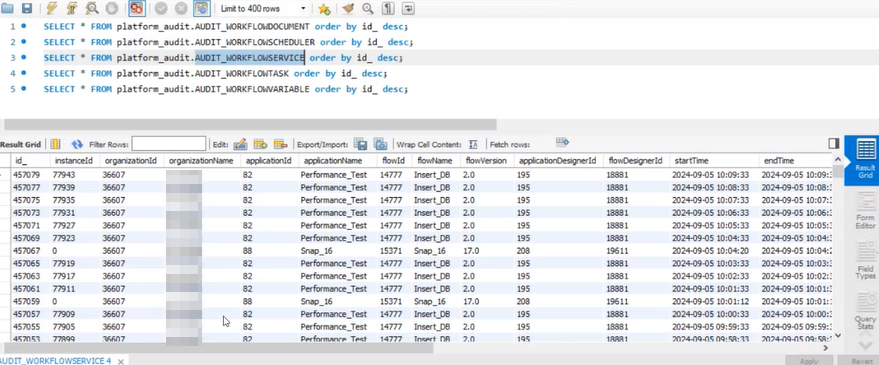The width and height of the screenshot is (879, 365).
Task: Commit transaction check mark icon
Action: click(x=161, y=8)
